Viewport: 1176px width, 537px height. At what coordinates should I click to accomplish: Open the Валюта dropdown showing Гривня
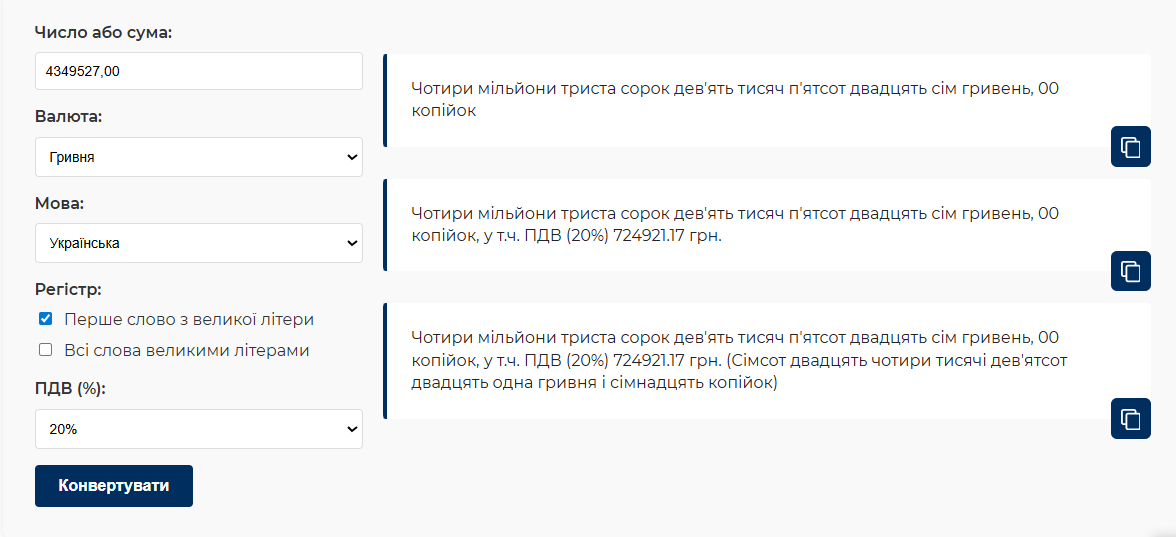coord(198,157)
